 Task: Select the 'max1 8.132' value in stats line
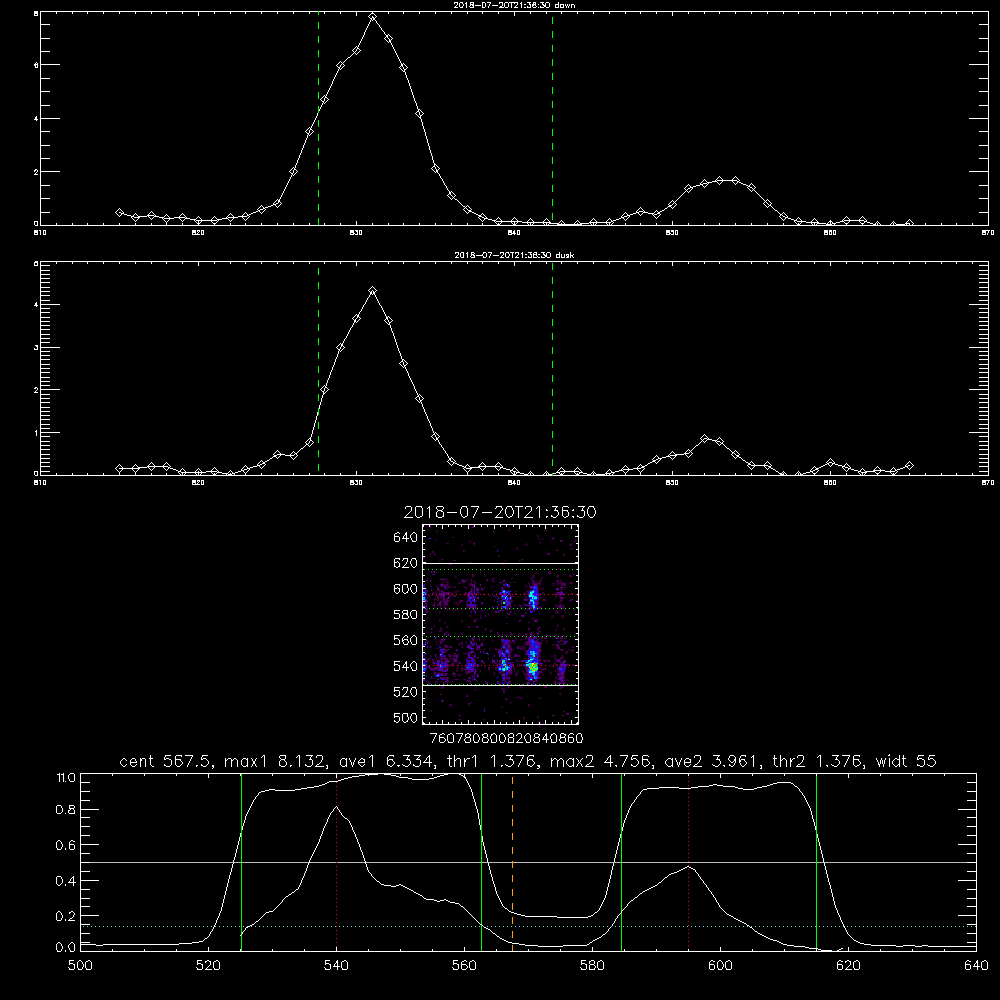point(272,761)
